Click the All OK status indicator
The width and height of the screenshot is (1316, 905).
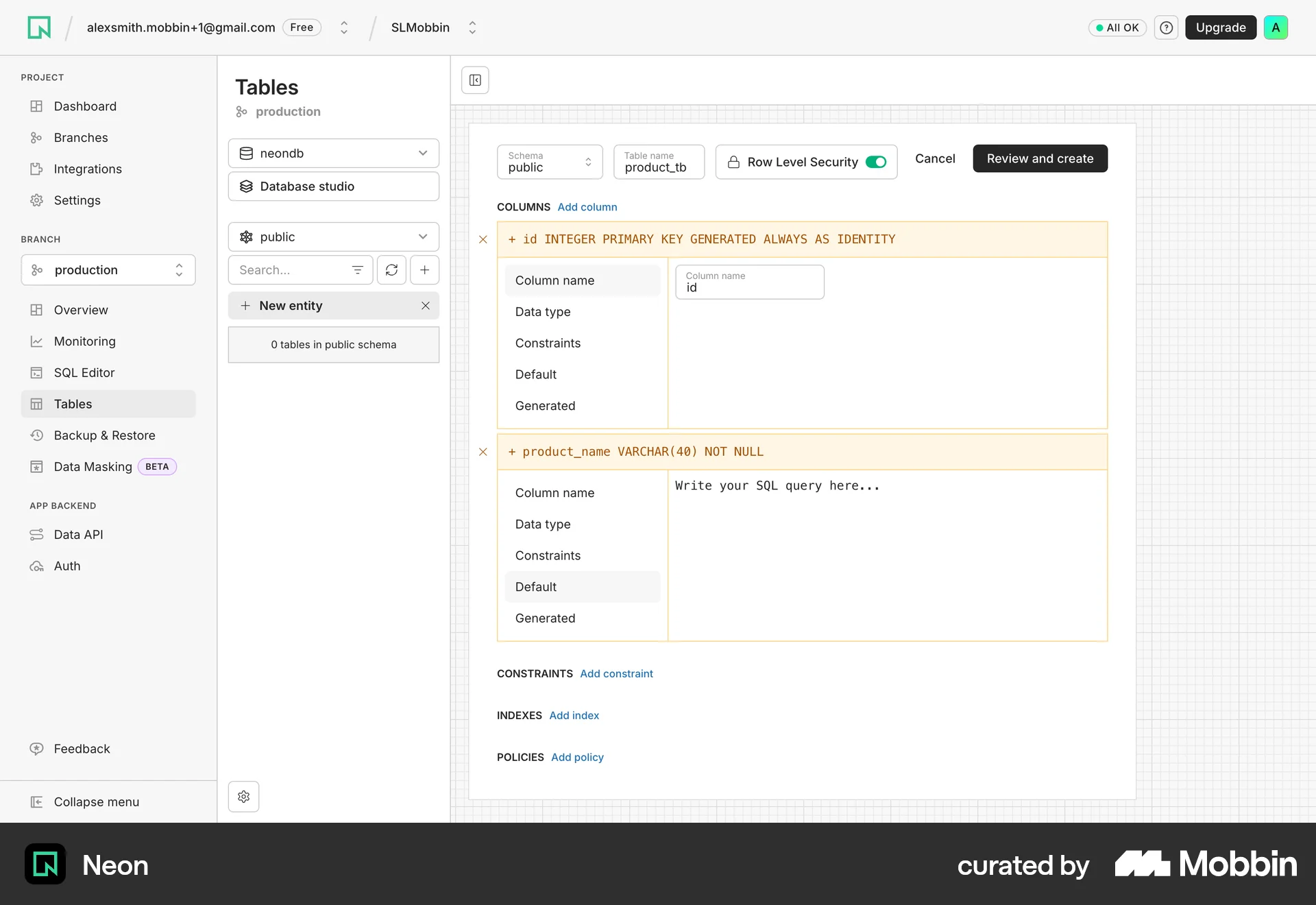coord(1117,27)
